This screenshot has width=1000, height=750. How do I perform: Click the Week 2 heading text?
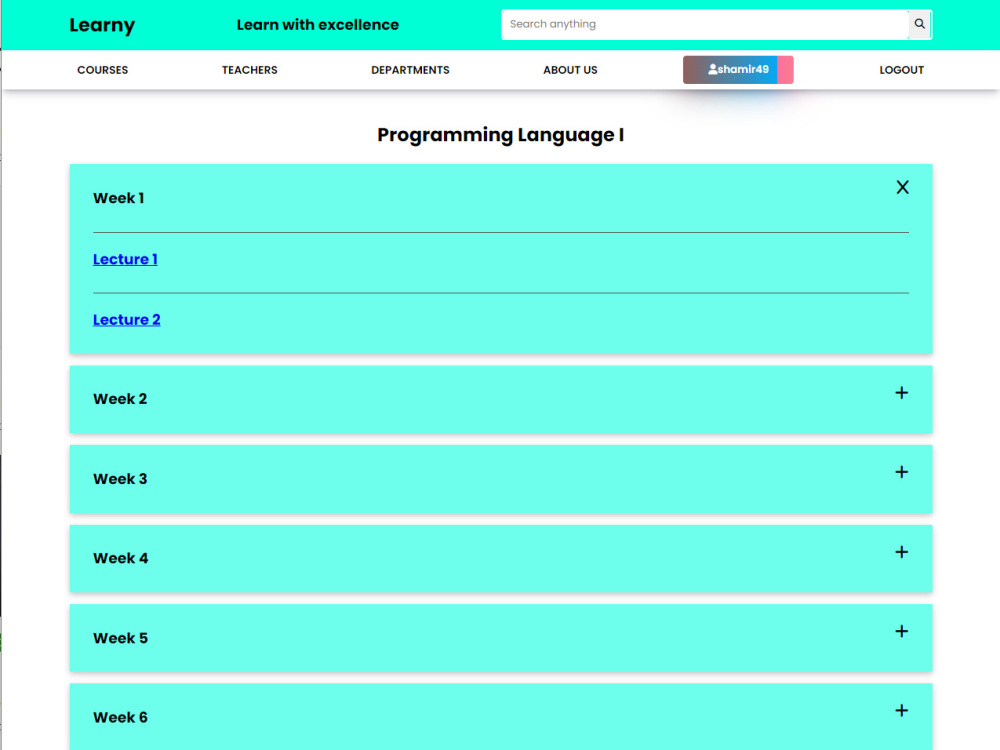(120, 399)
